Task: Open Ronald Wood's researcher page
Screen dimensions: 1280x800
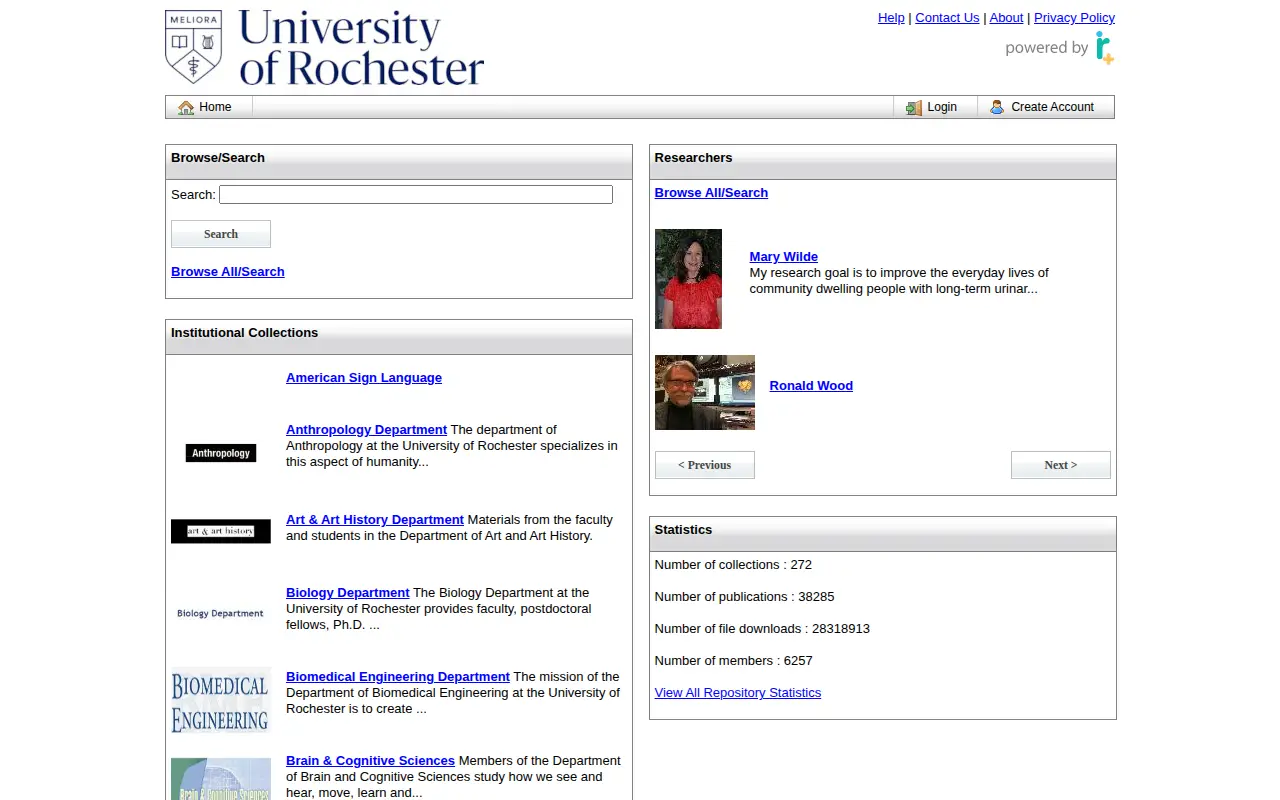Action: tap(811, 386)
